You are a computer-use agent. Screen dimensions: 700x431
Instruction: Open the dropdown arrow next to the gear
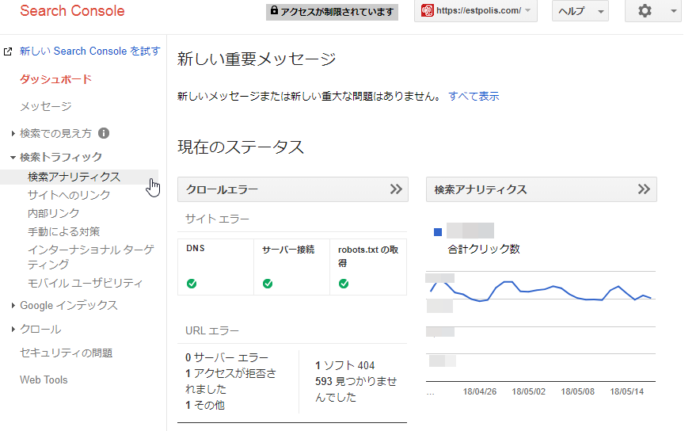(674, 11)
